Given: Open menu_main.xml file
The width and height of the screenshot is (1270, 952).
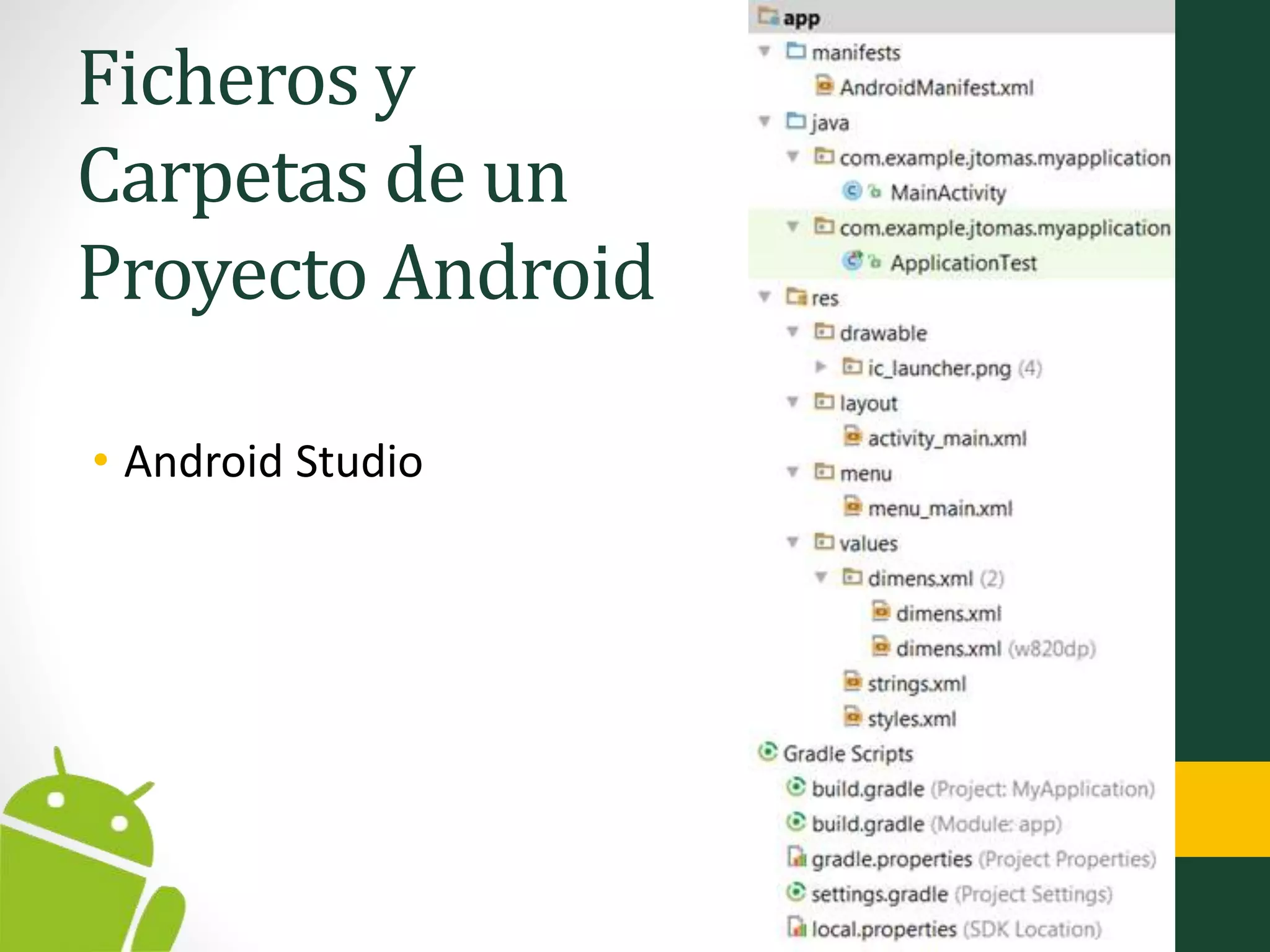Looking at the screenshot, I should tap(940, 509).
